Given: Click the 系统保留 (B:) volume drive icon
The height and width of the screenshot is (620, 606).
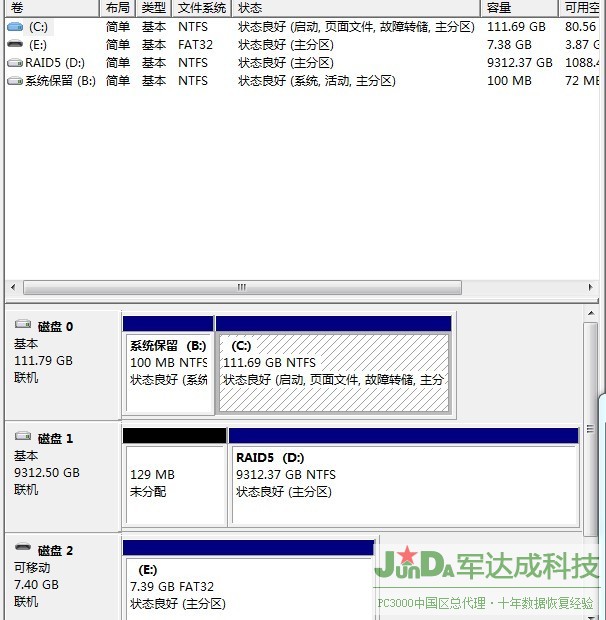Looking at the screenshot, I should (15, 81).
